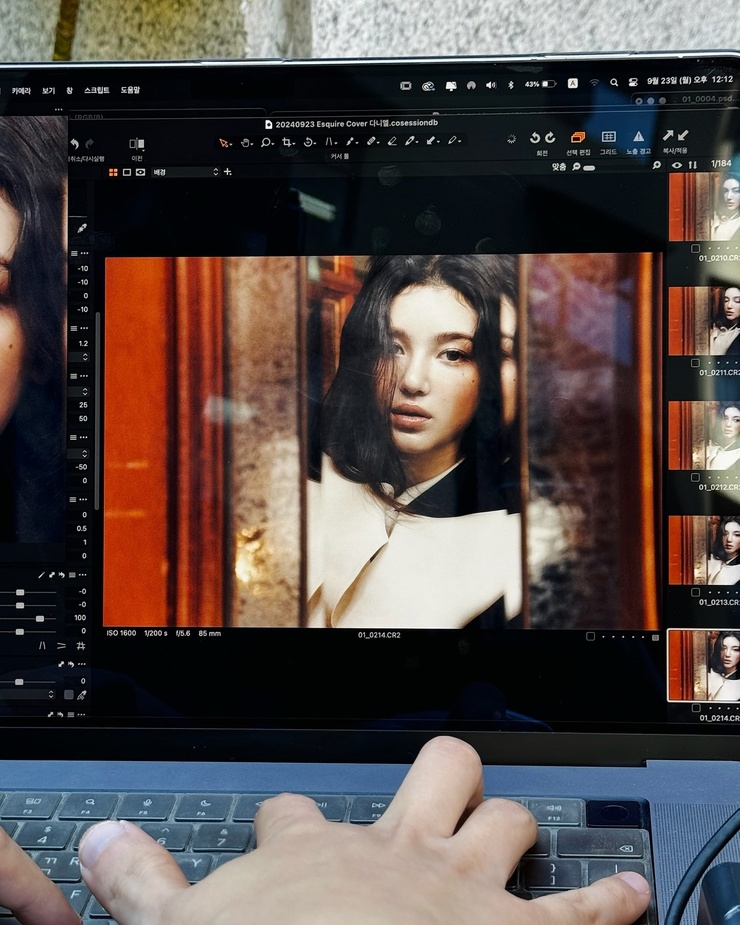Screen dimensions: 740x925
Task: Open the zoom loupe tool dropdown arrow
Action: (272, 143)
